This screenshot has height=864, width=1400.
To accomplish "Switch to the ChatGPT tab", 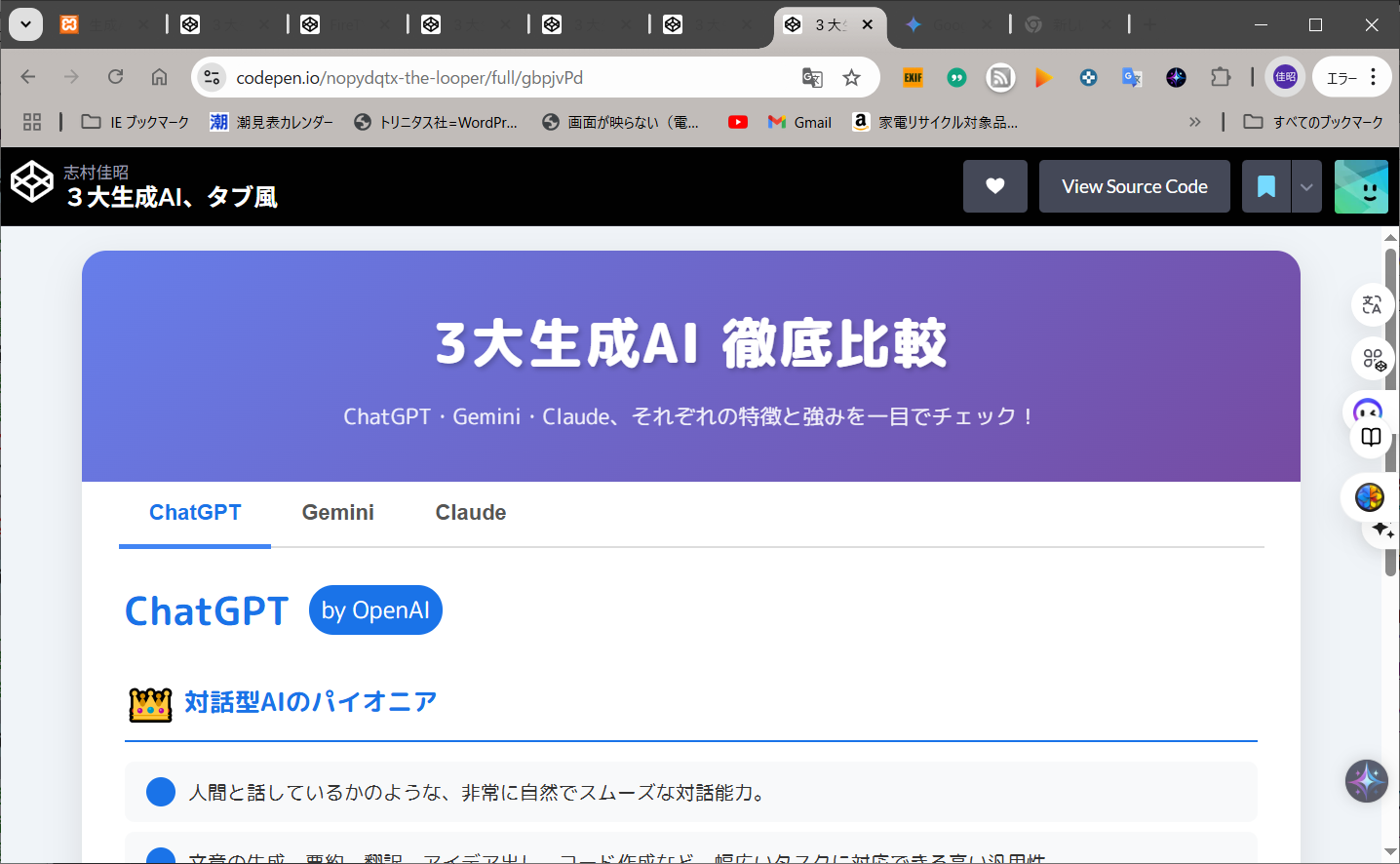I will [195, 513].
